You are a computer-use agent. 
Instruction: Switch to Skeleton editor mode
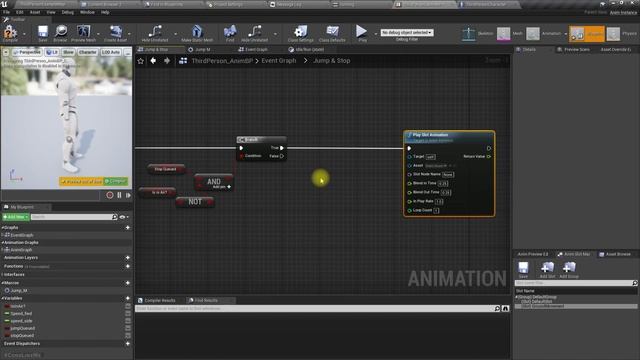478,33
